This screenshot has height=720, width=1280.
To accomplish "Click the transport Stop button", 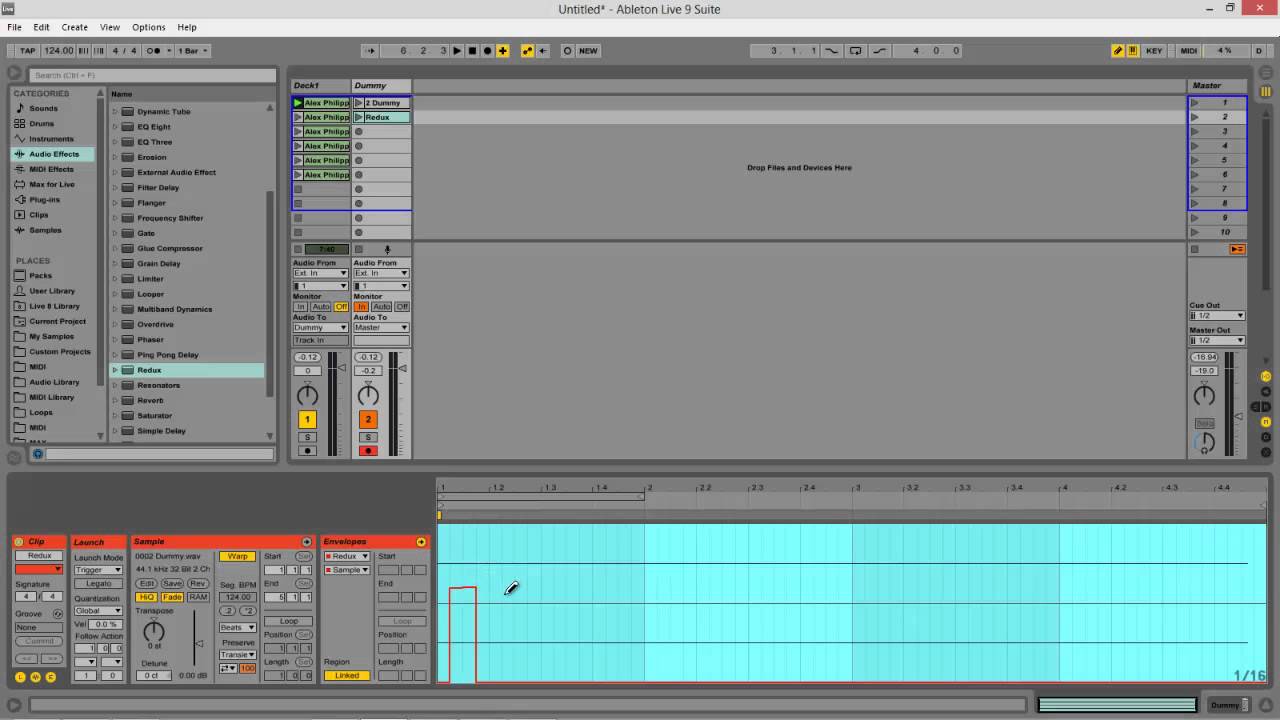I will coord(472,51).
